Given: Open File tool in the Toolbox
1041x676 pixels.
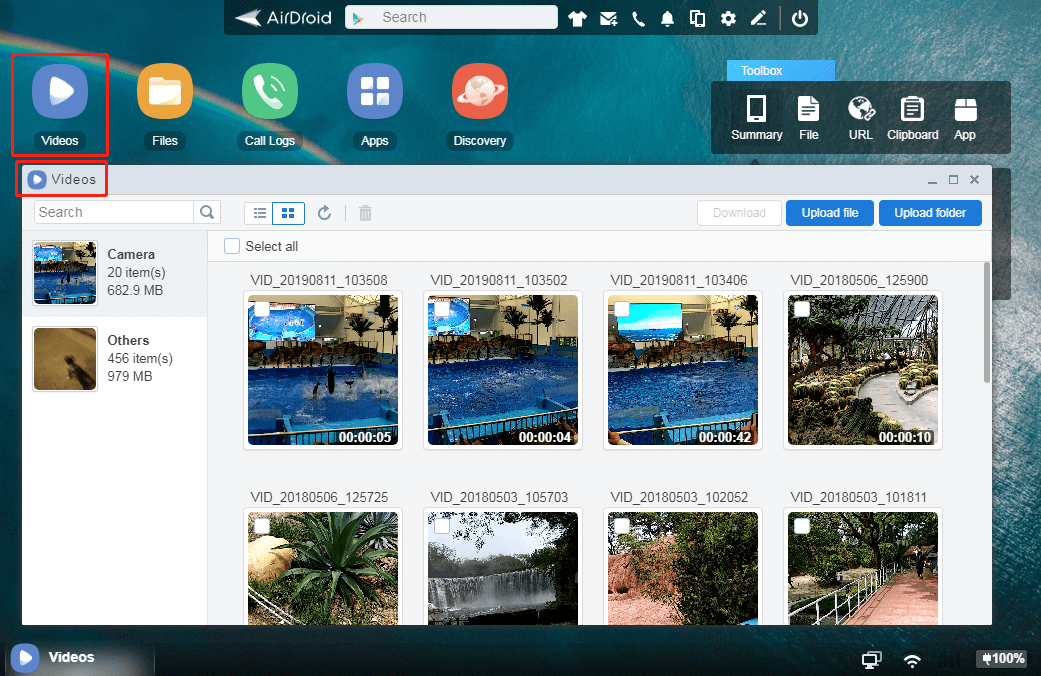Looking at the screenshot, I should tap(809, 117).
